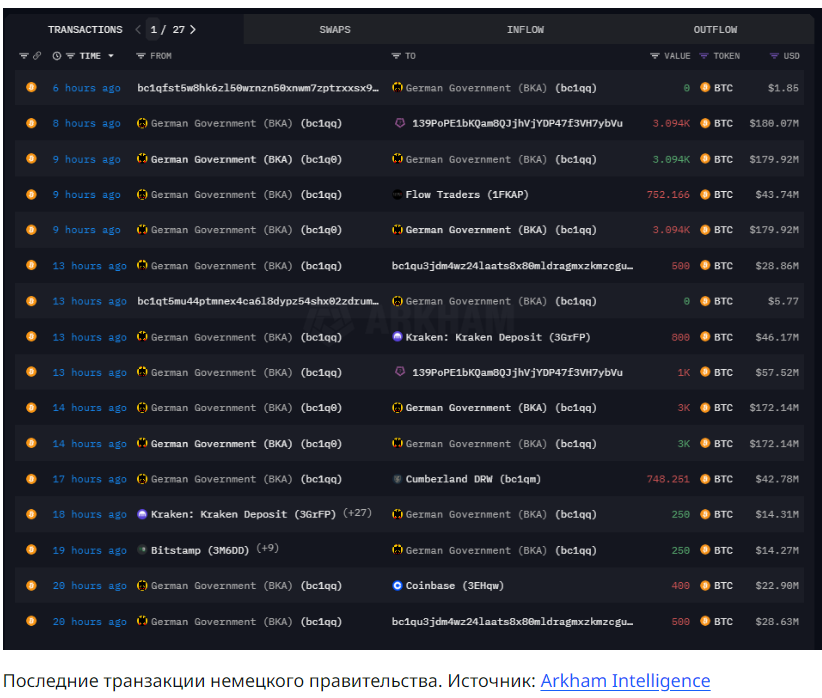The image size is (822, 698).
Task: Click the Flow Traders entity icon
Action: (x=397, y=195)
